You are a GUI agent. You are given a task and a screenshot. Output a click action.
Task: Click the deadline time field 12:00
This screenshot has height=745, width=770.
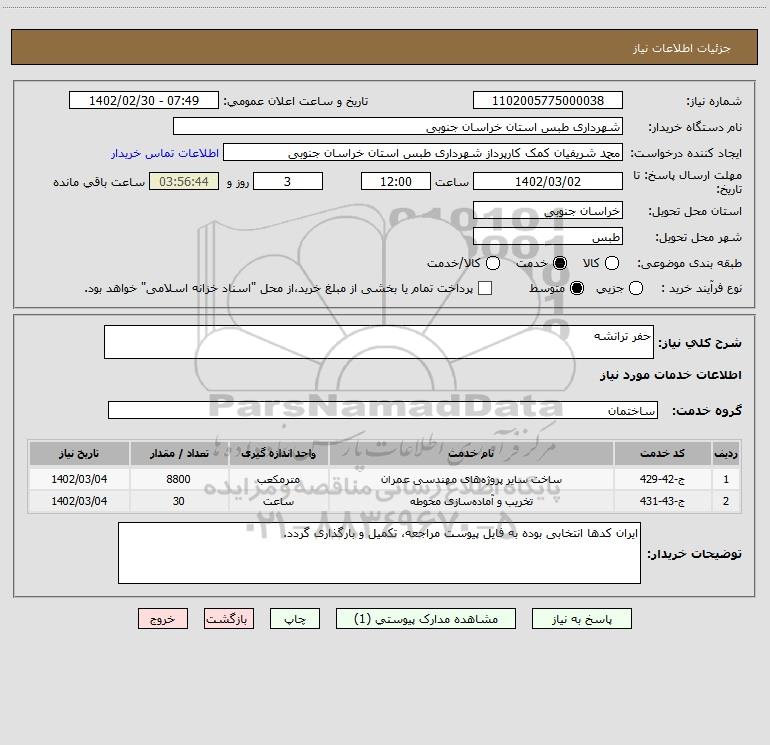396,181
